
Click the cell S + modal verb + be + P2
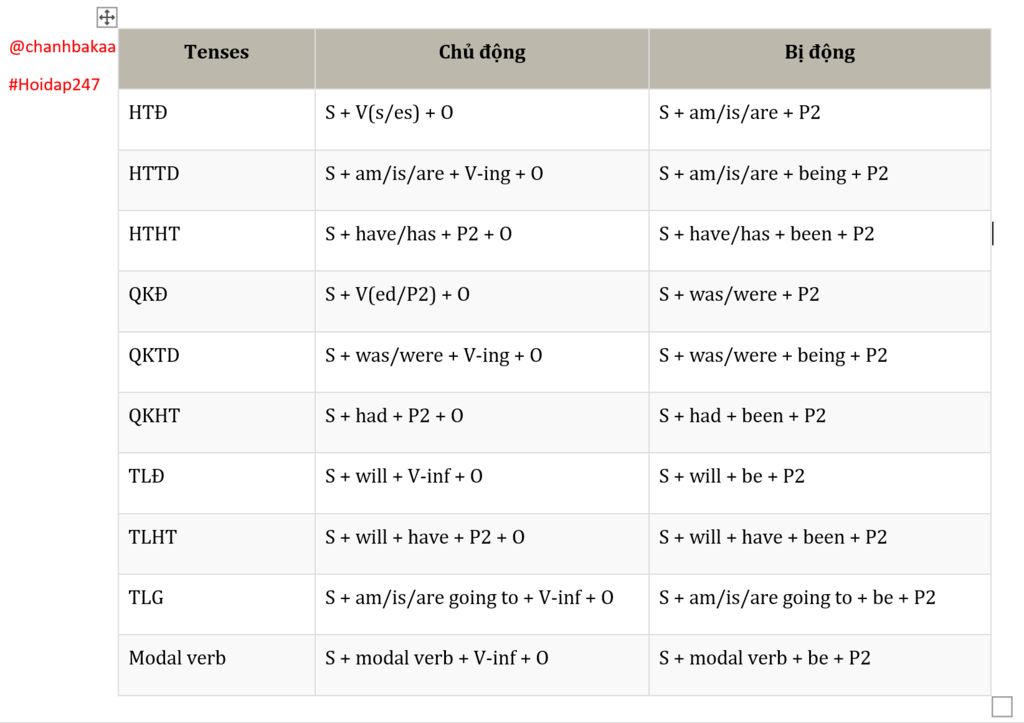(x=820, y=665)
